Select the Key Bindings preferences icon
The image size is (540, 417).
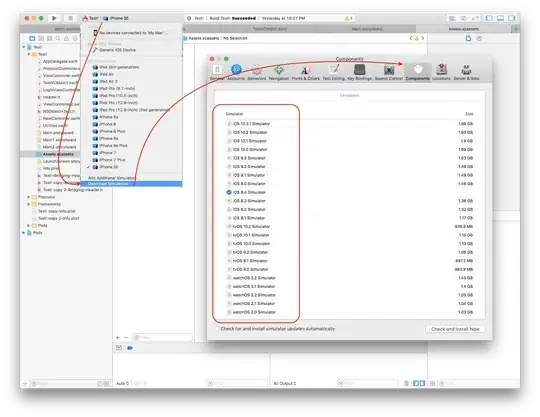[360, 72]
